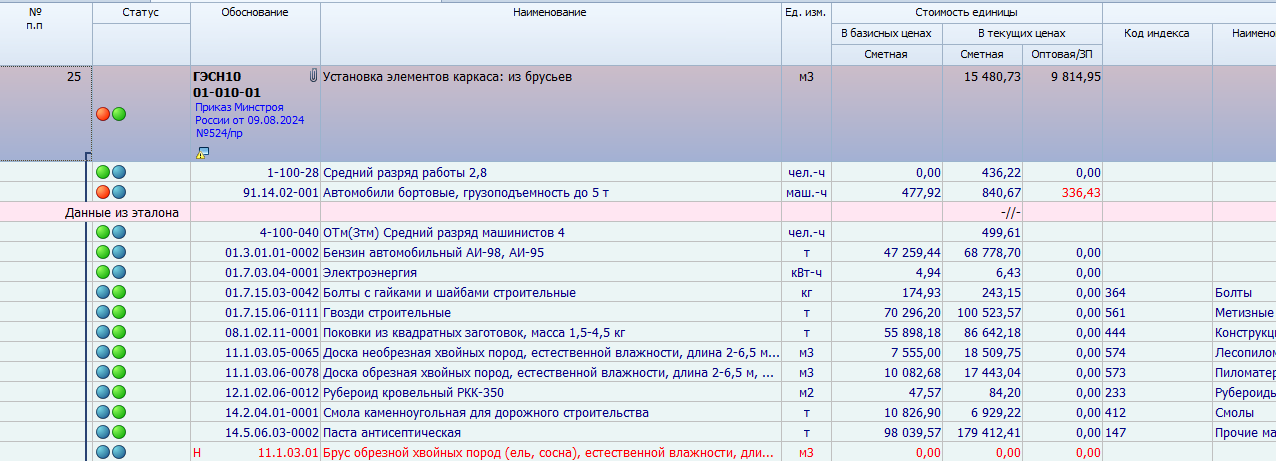The width and height of the screenshot is (1276, 461).
Task: Select Рубероид кровельный РКК-350
Action: [x=413, y=392]
